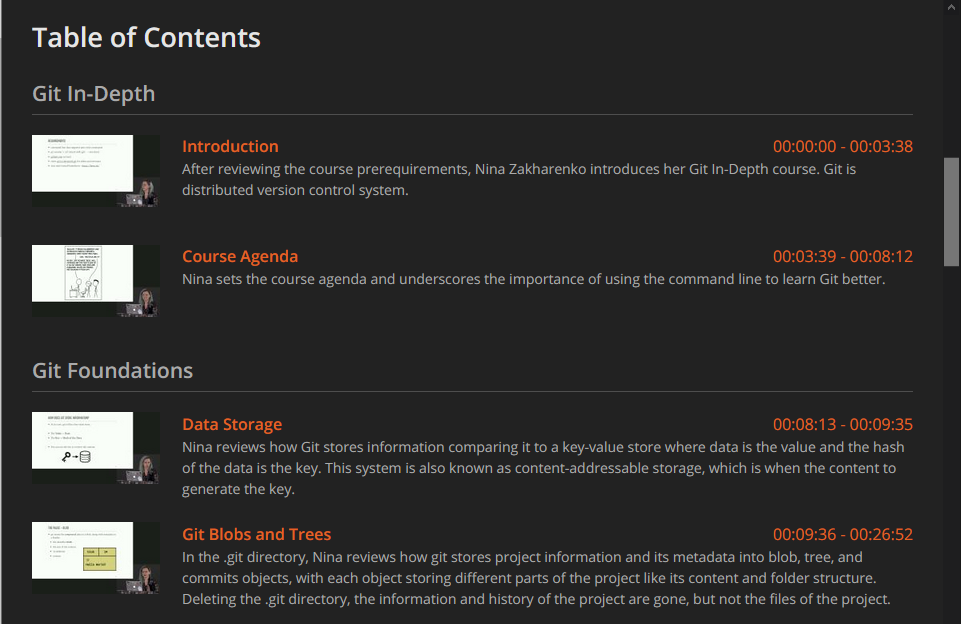This screenshot has width=961, height=624.
Task: Select the Introduction timestamp 00:00:00 - 00:03:38
Action: (843, 146)
